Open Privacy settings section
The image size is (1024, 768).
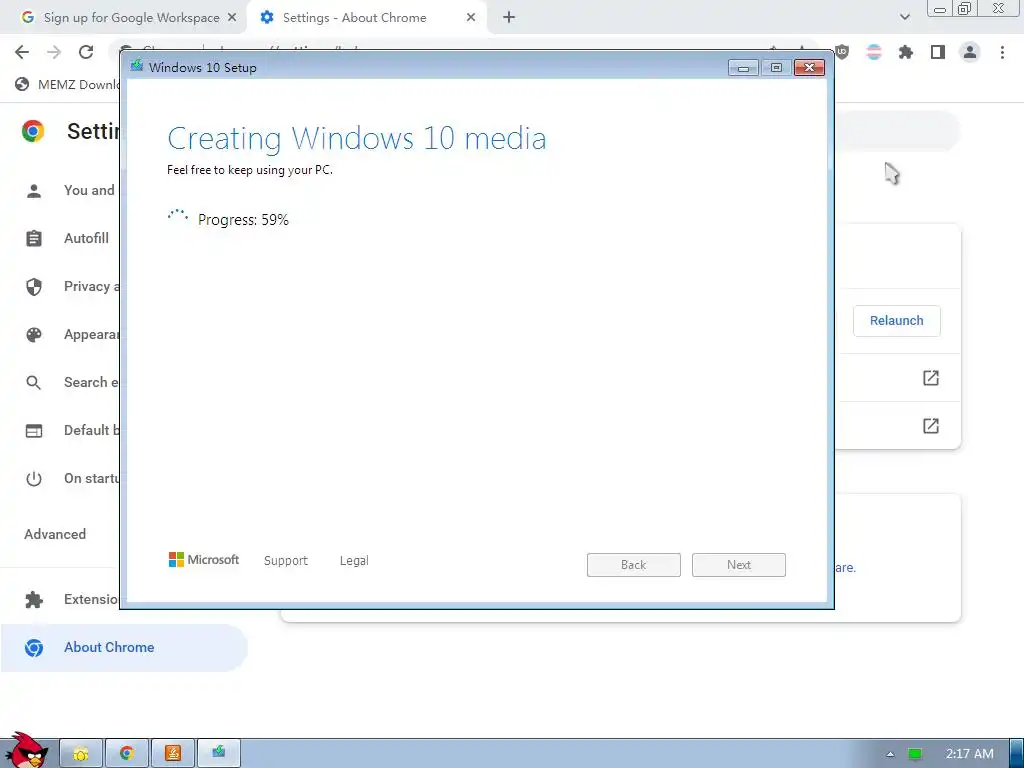tap(72, 286)
